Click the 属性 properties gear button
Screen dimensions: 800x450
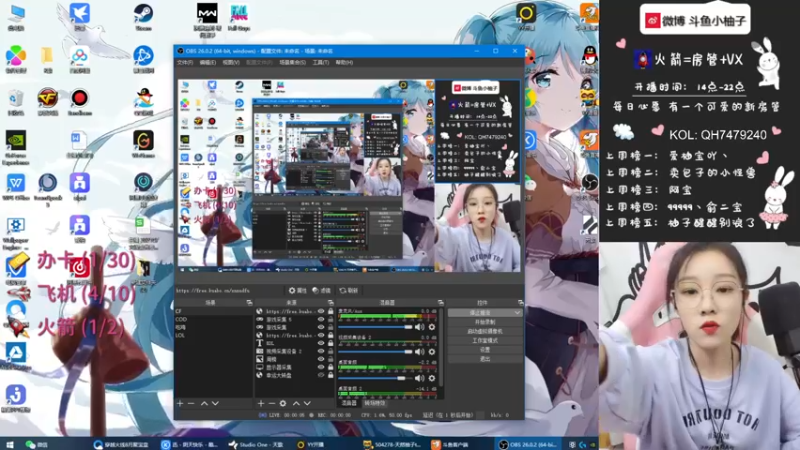297,290
